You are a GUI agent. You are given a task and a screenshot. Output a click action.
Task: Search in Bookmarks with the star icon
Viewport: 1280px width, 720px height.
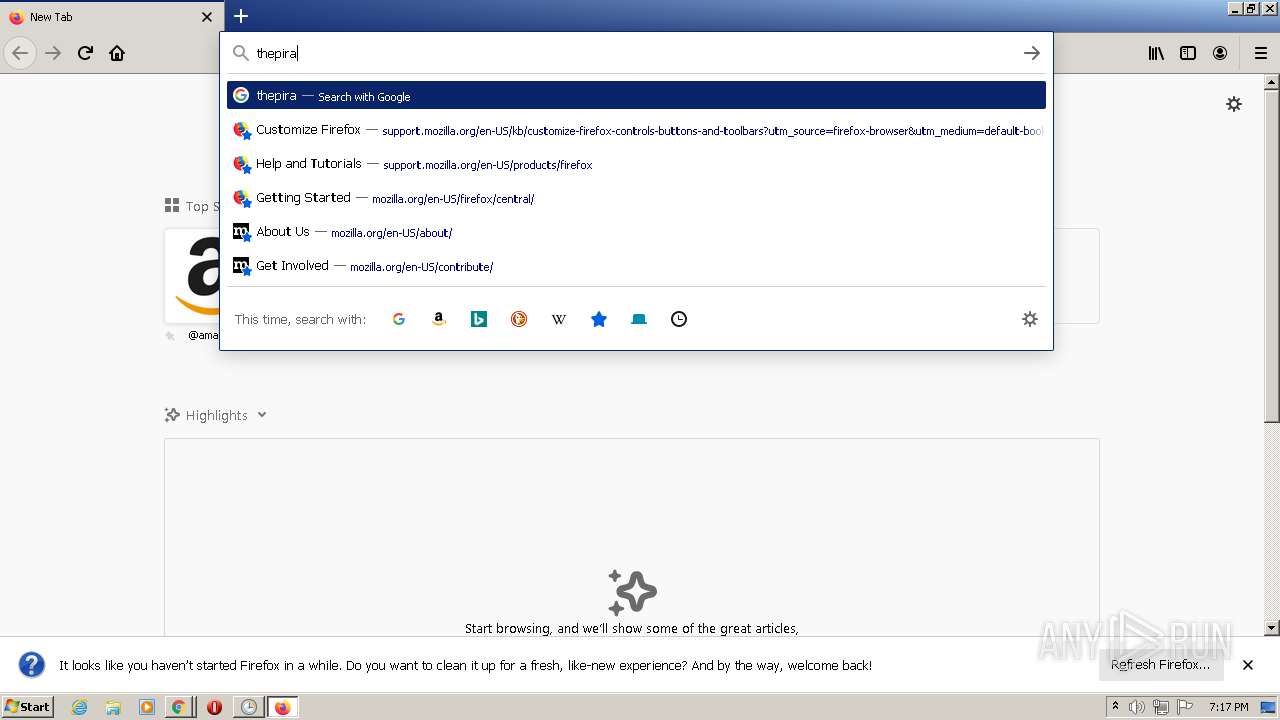point(599,319)
